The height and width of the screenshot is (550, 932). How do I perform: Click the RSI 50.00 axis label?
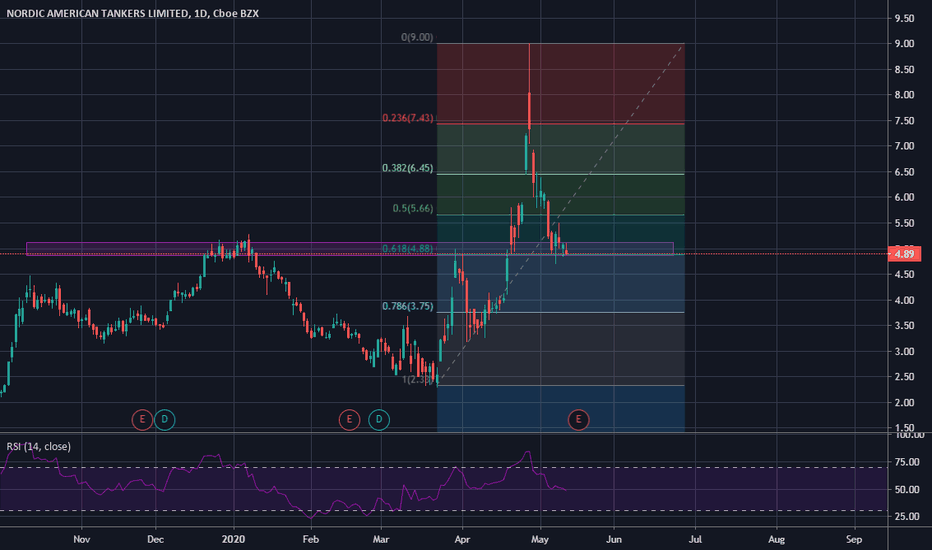(x=906, y=489)
